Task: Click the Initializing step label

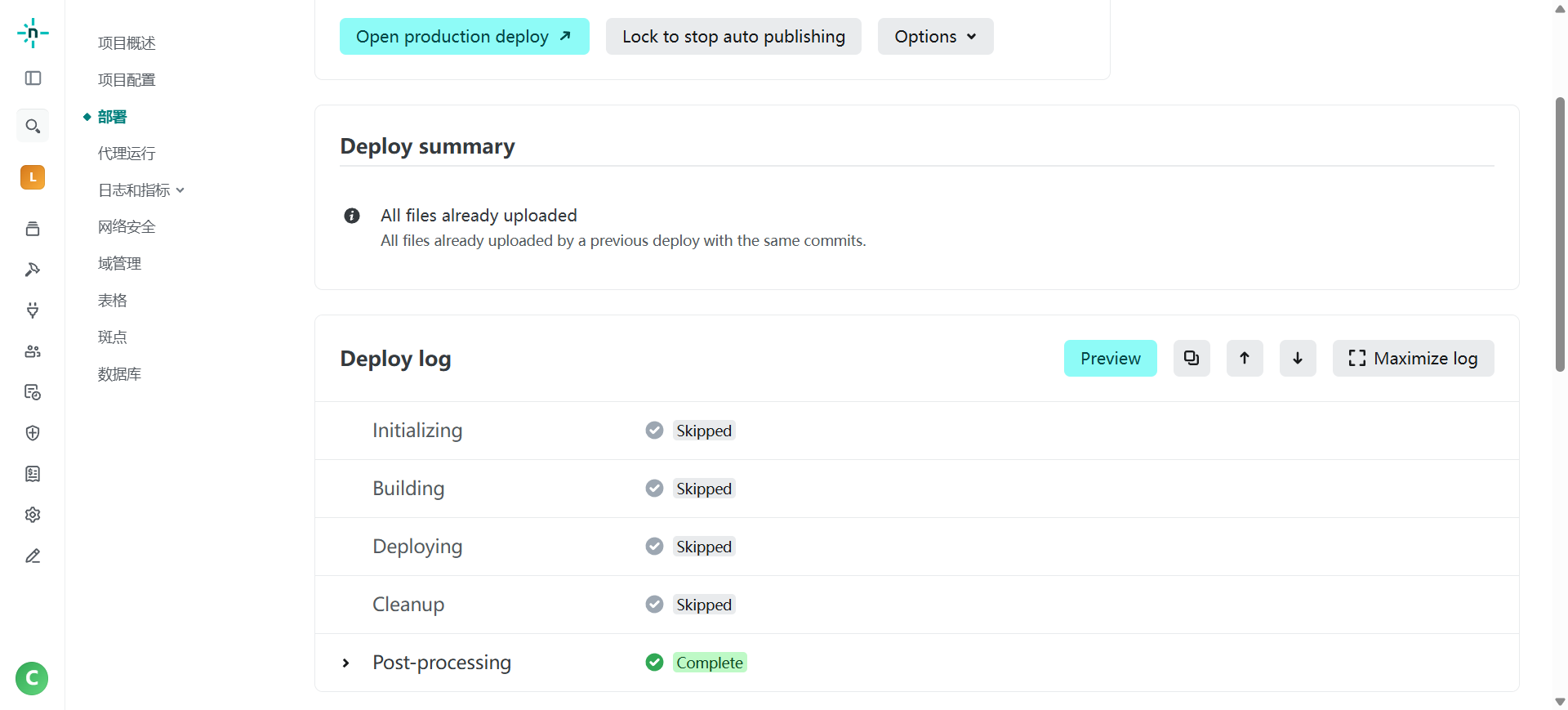Action: coord(417,431)
